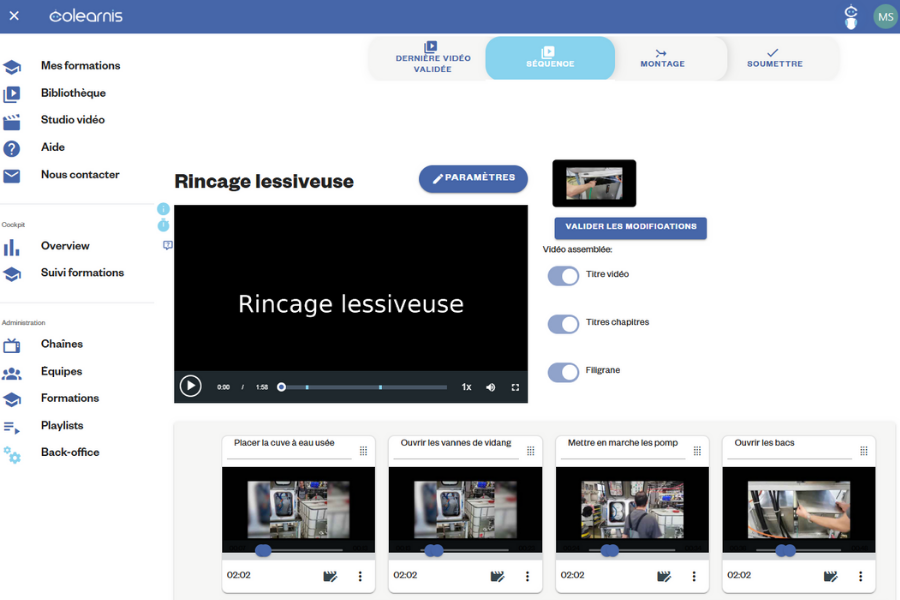900x600 pixels.
Task: Grab handle icon on Mettre en marche card
Action: pyautogui.click(x=697, y=451)
